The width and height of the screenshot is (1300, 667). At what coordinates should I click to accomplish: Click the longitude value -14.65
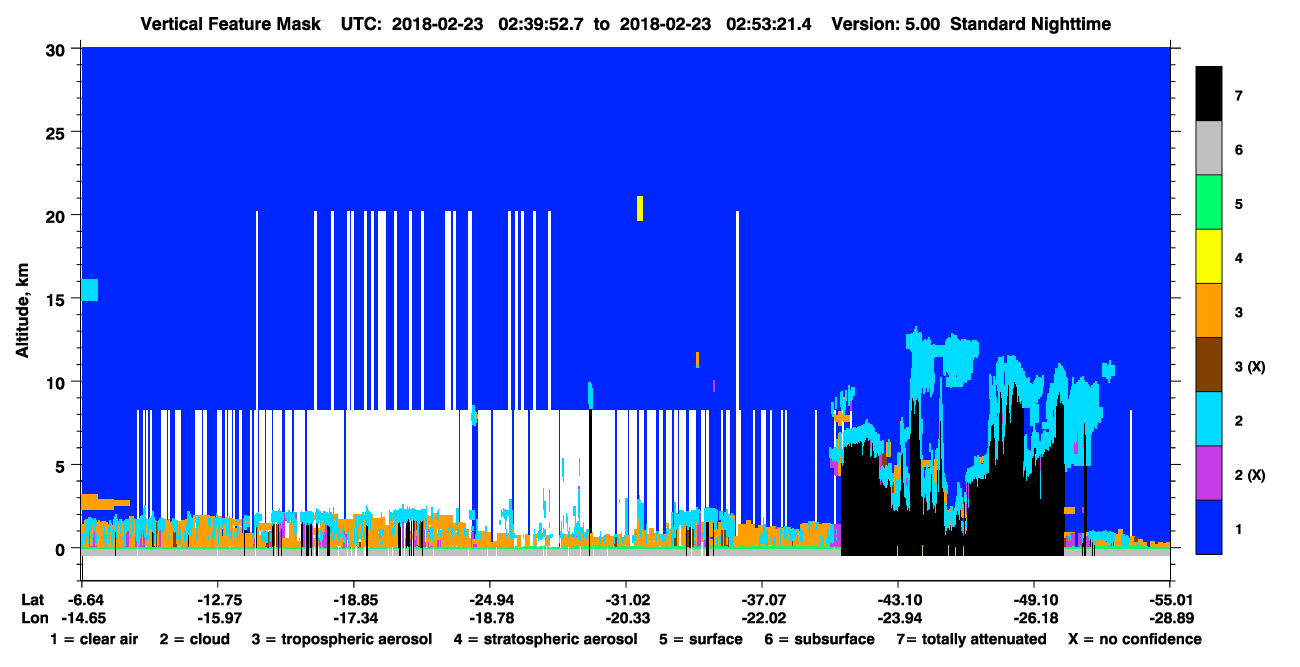click(x=82, y=618)
